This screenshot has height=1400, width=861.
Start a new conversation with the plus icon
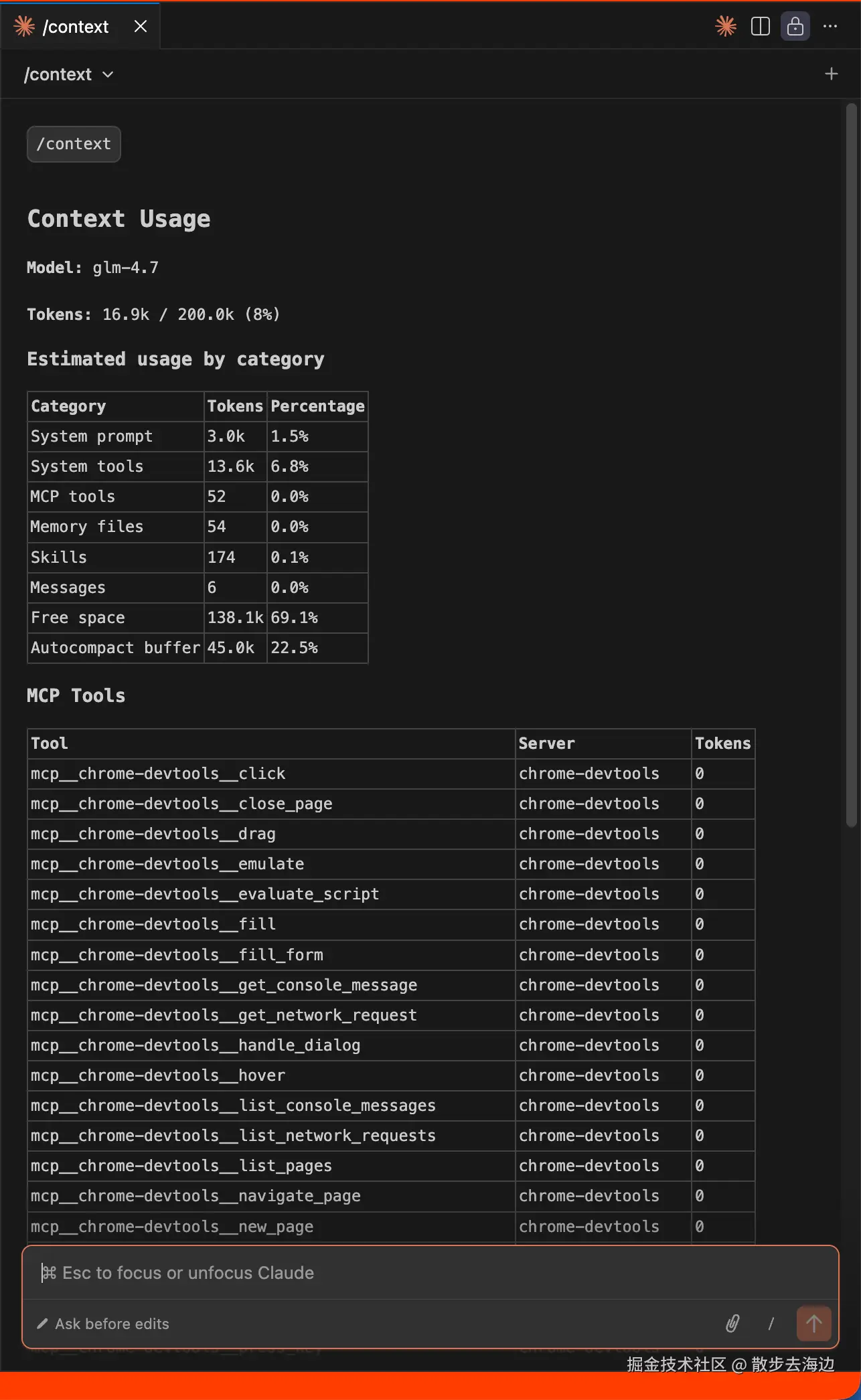tap(832, 74)
